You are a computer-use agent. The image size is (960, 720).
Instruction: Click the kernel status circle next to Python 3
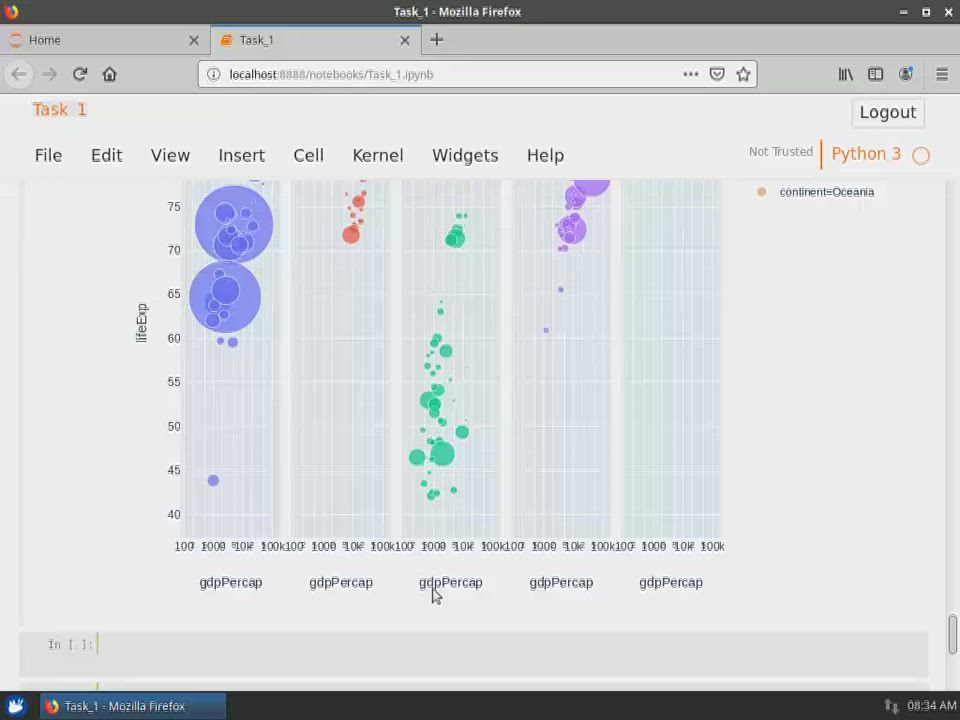(x=920, y=155)
